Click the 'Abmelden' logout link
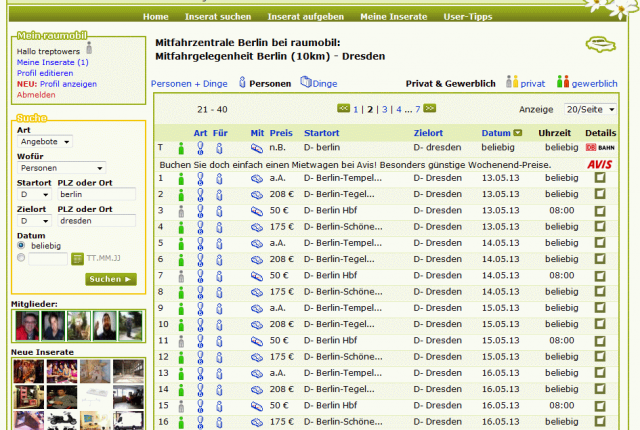 [x=36, y=95]
